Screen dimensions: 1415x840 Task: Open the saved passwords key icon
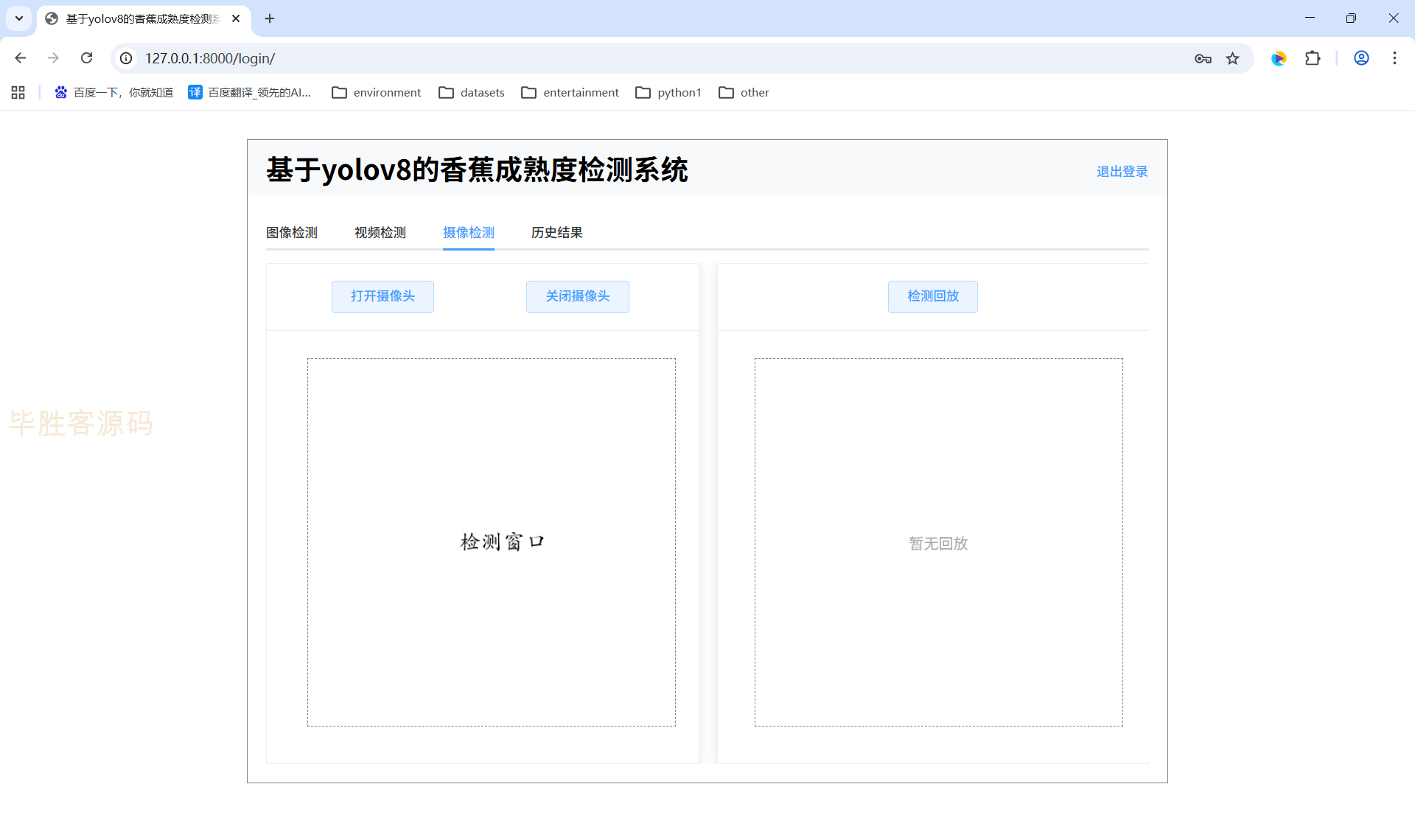(1203, 58)
